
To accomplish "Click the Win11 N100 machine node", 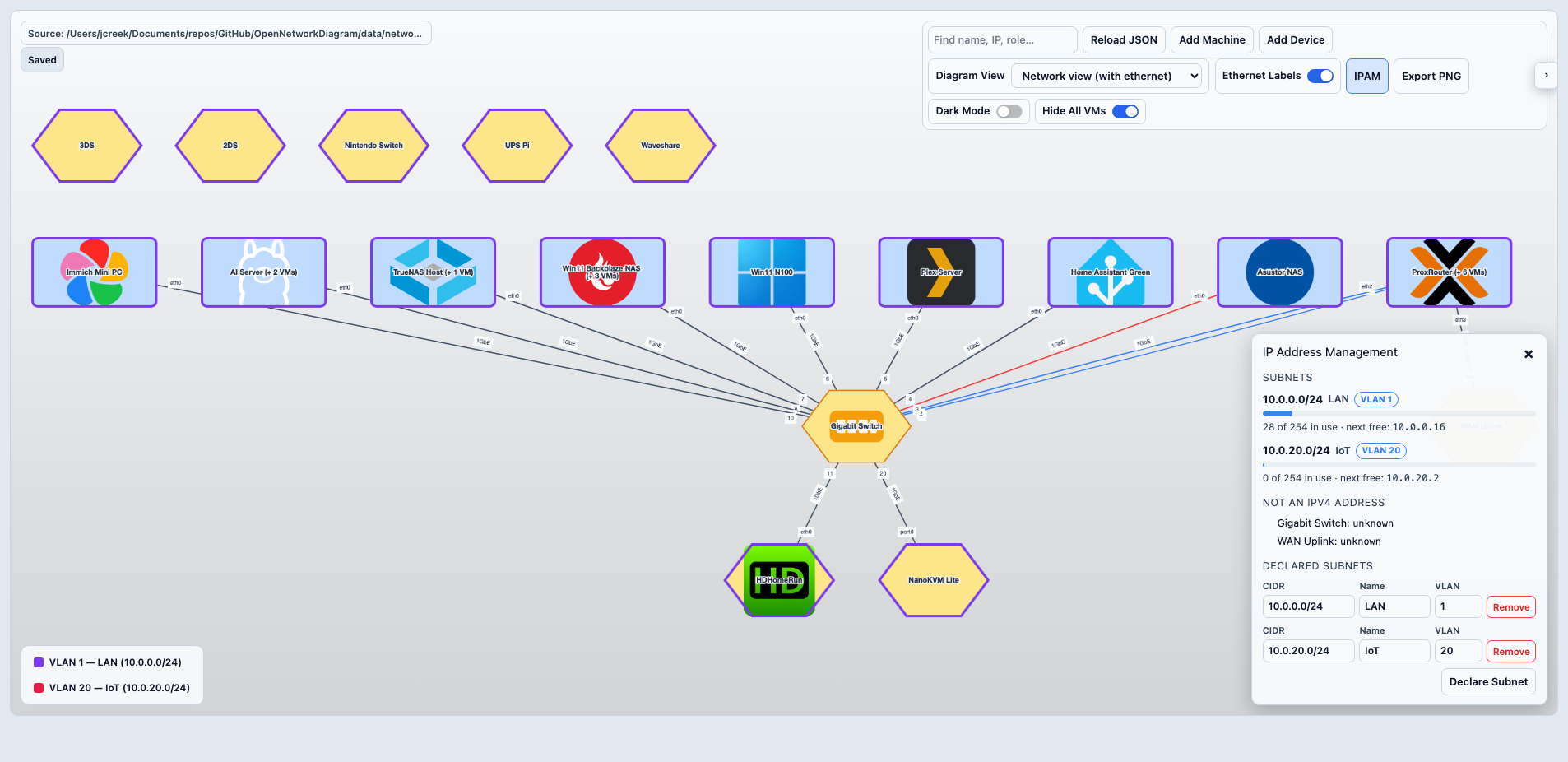I will [772, 272].
